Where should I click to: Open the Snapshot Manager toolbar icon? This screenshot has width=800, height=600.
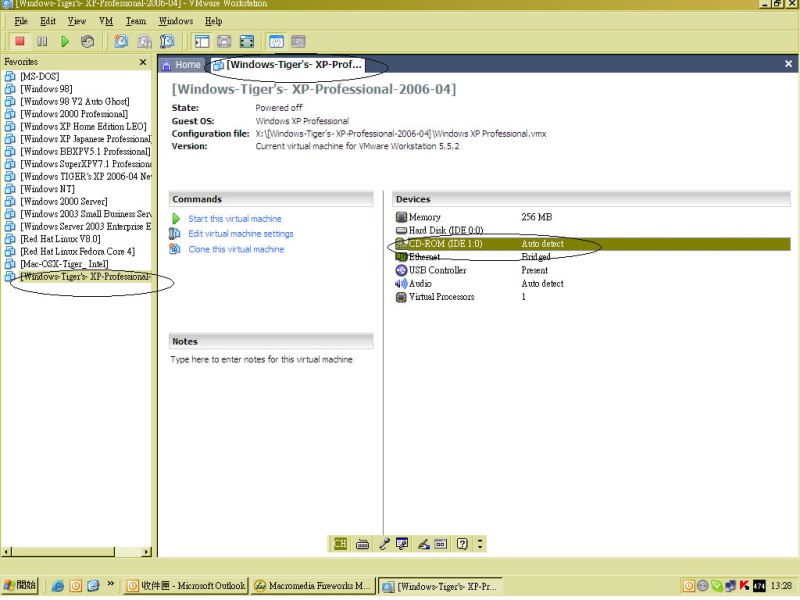coord(167,41)
